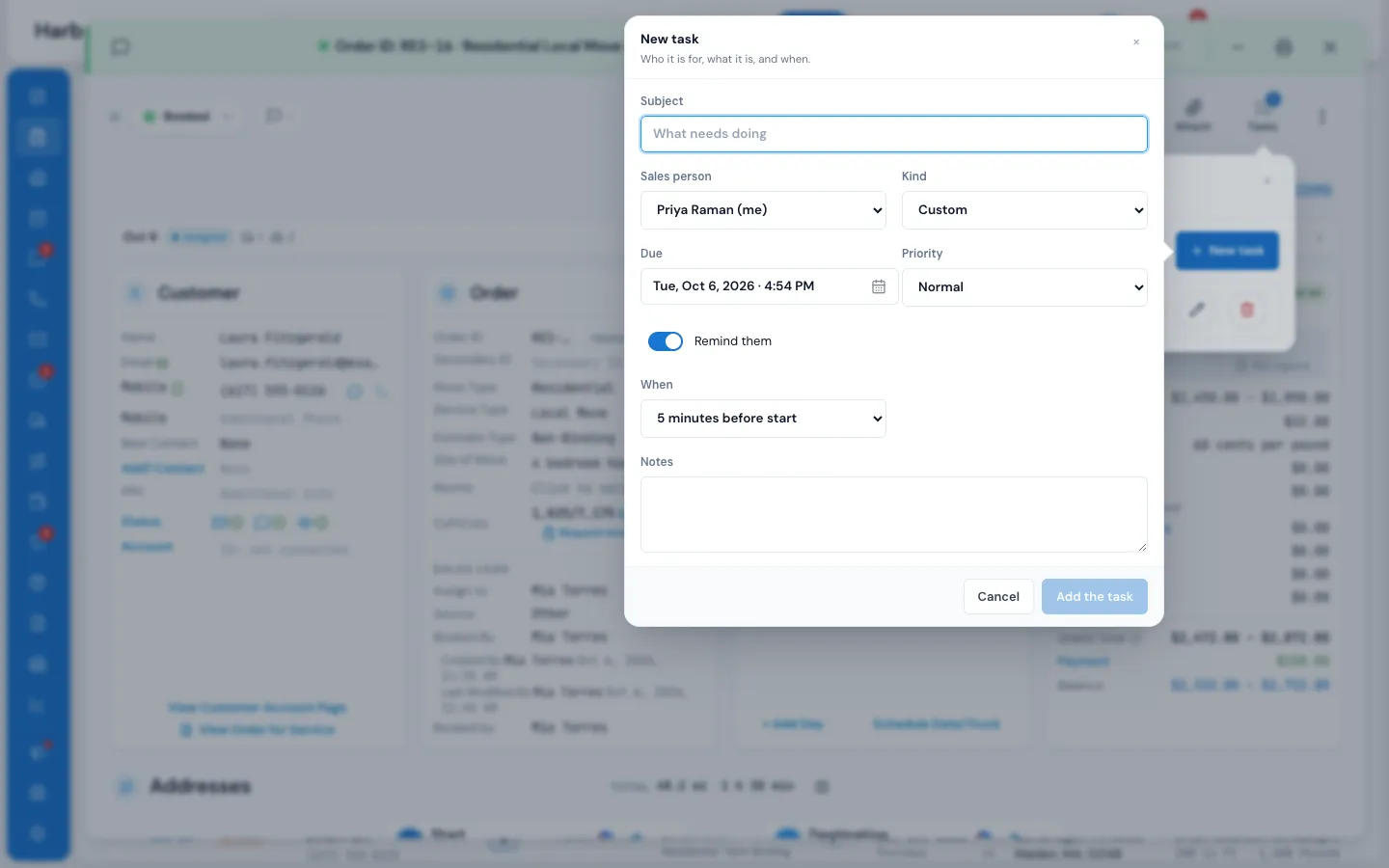1389x868 pixels.
Task: Focus the Subject input field
Action: pyautogui.click(x=893, y=134)
